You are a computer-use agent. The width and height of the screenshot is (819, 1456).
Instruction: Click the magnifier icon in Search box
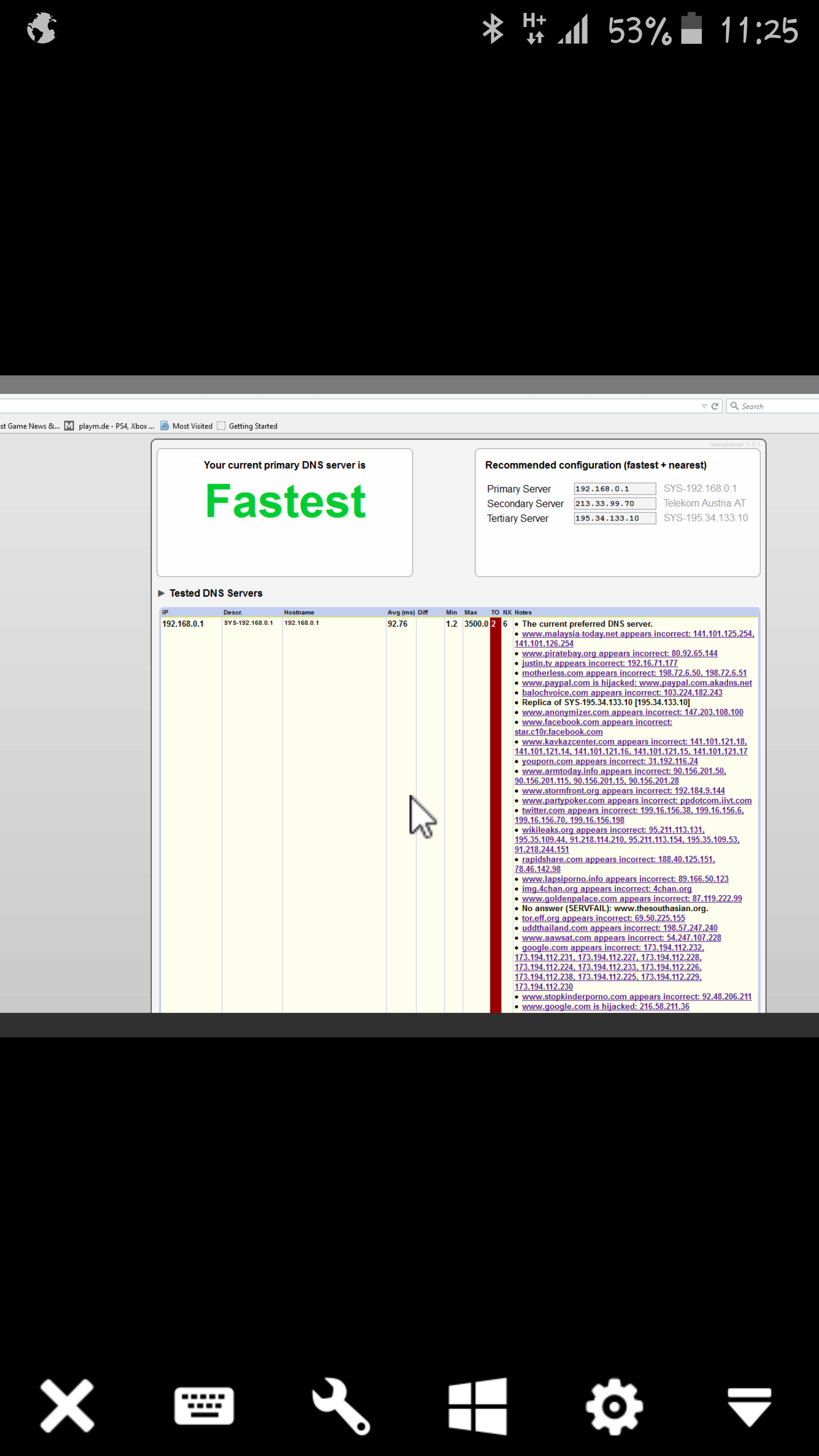(x=734, y=406)
